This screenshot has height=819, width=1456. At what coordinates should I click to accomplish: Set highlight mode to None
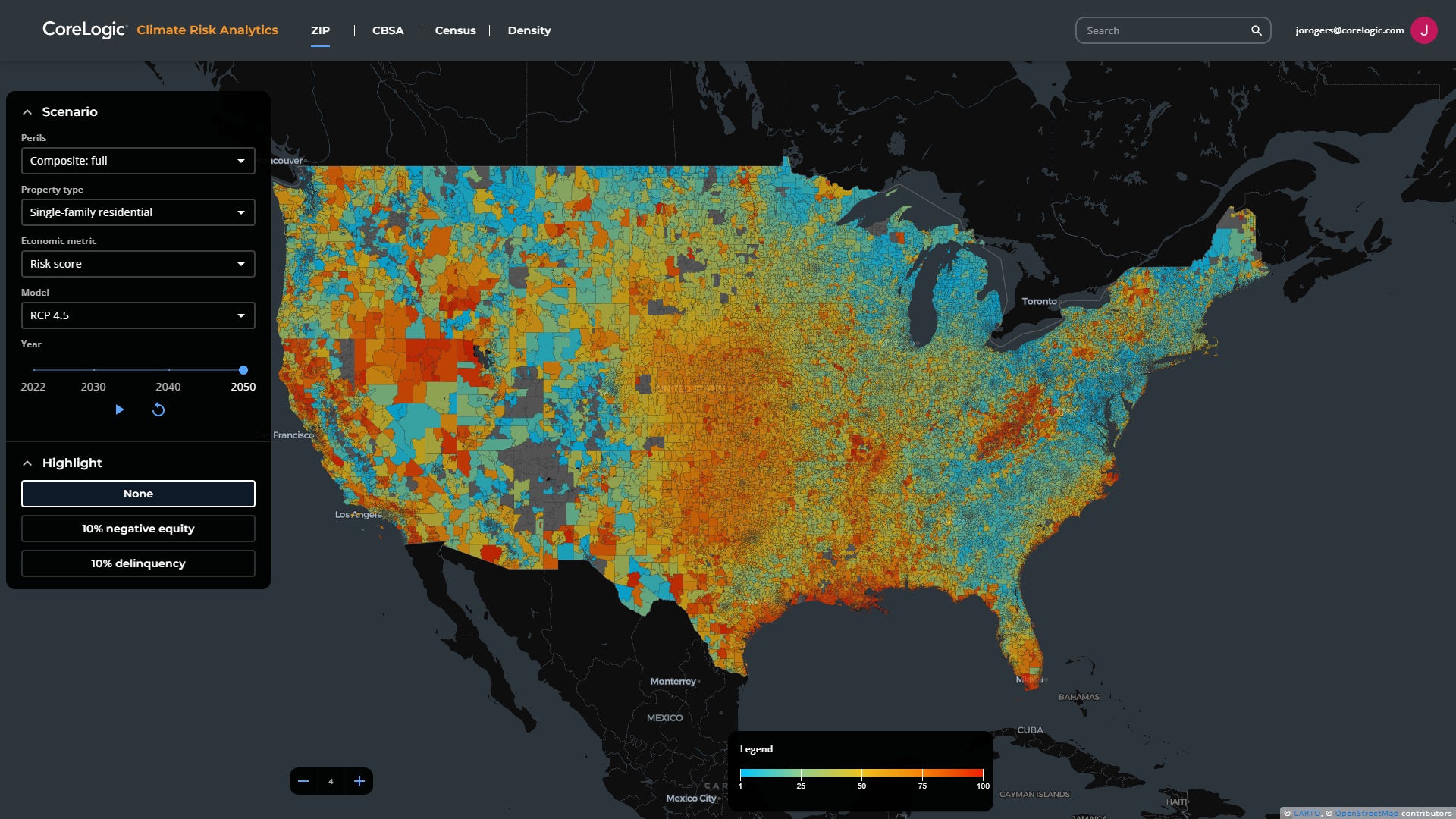(x=138, y=494)
